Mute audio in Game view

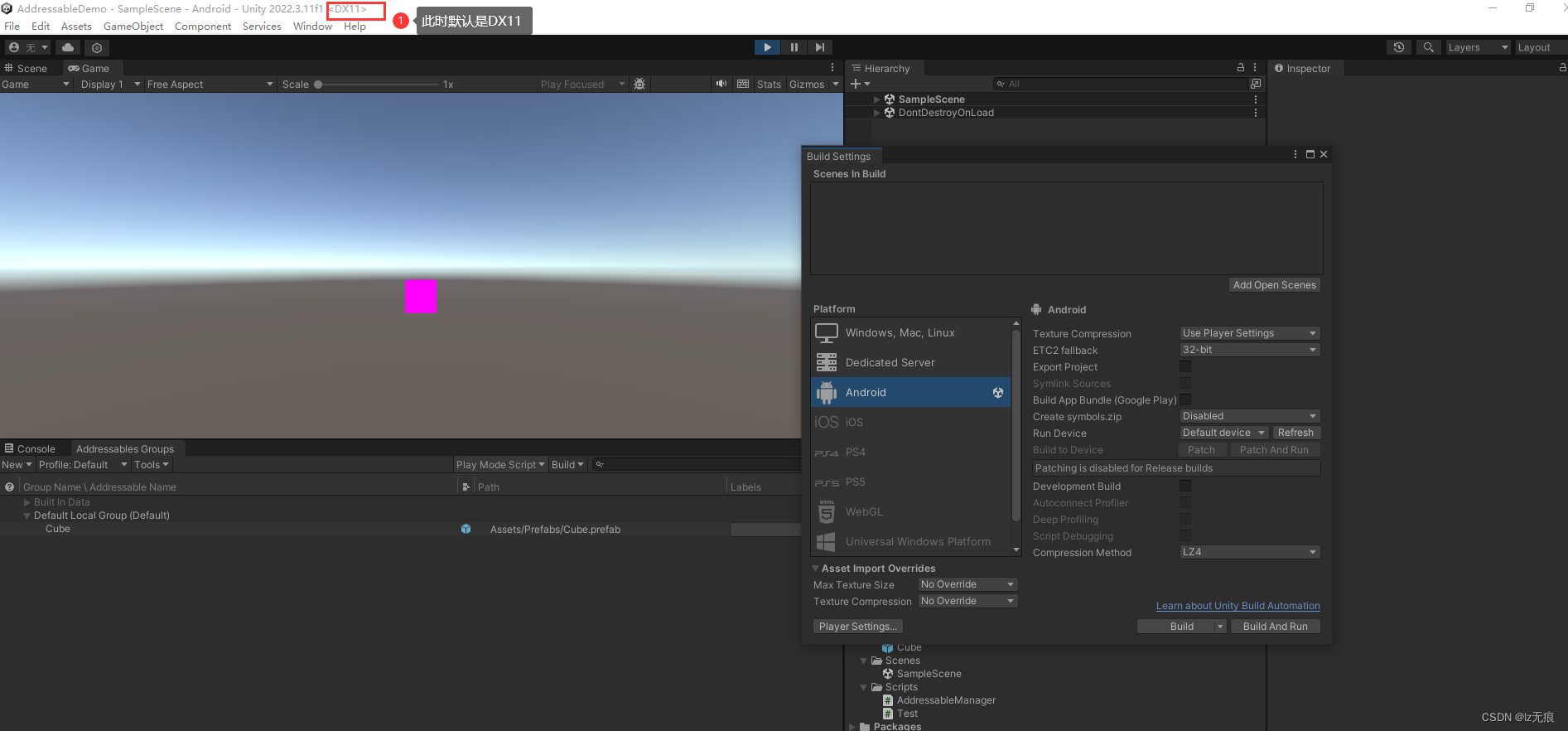point(721,84)
